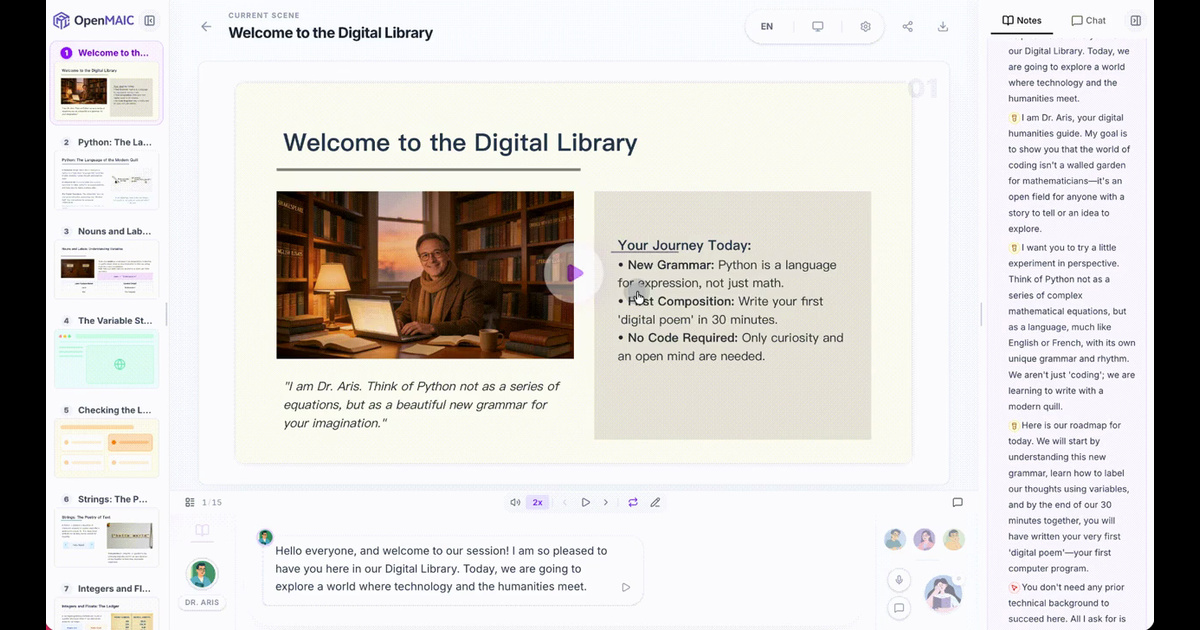Collapse the right Notes panel

tap(1136, 20)
